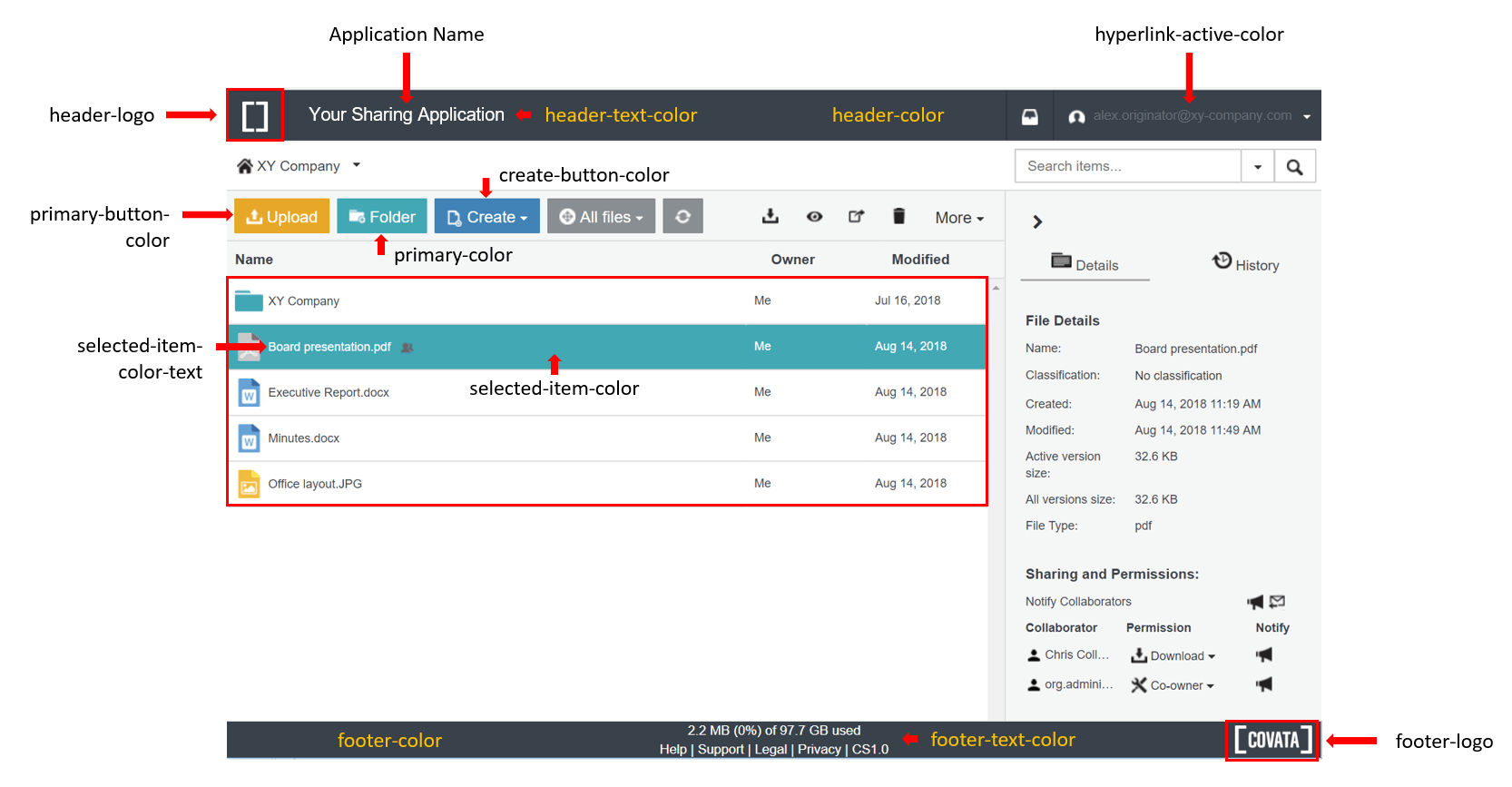Screen dimensions: 1512x787
Task: Click collaborator name Chris Coll…
Action: 1076,654
